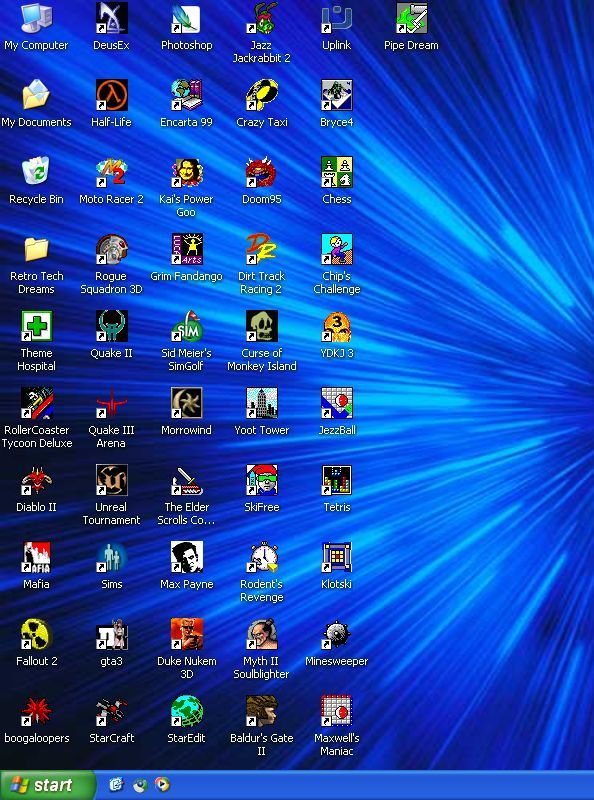Click the Minesweeper mine icon
Screen dimensions: 594x800
click(336, 635)
